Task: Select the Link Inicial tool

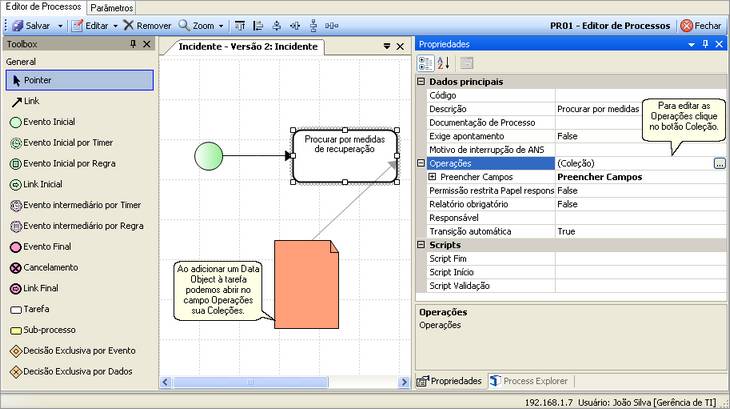Action: coord(80,184)
